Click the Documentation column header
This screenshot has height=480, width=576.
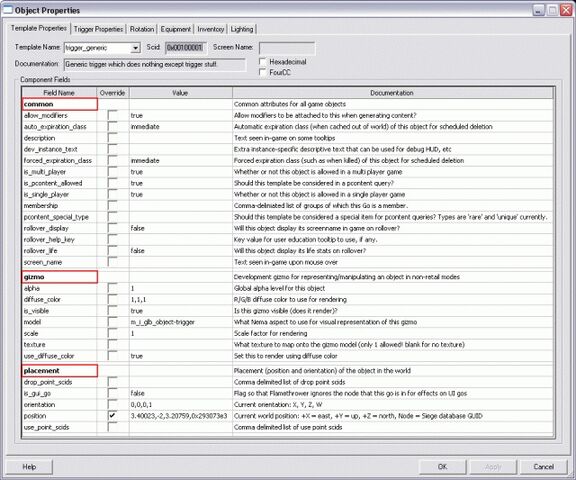(x=392, y=93)
